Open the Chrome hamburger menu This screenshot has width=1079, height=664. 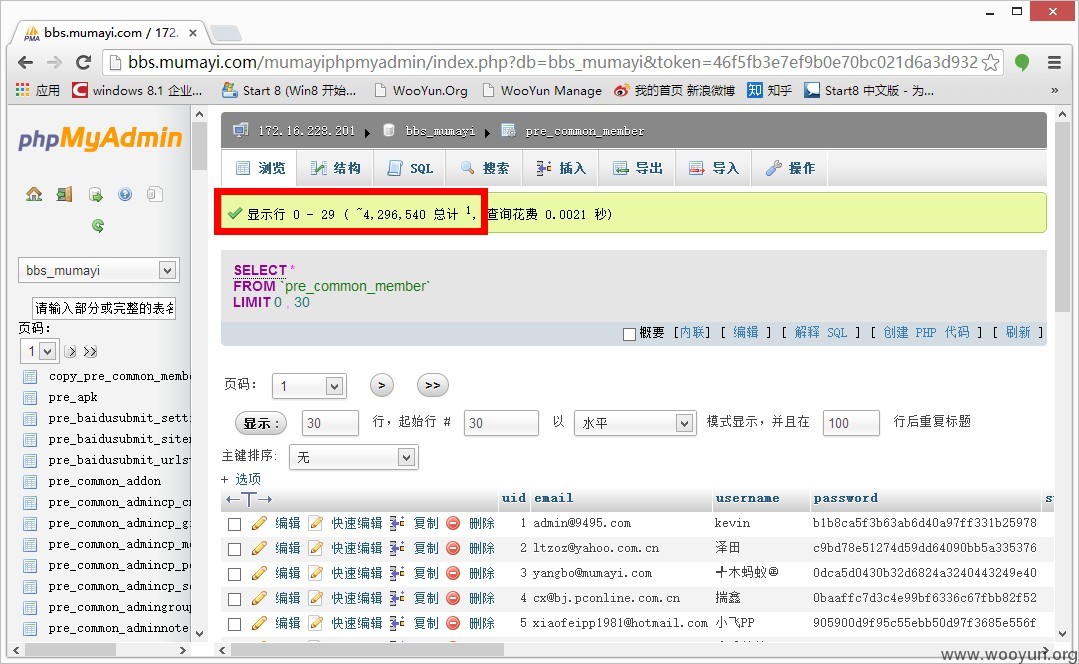click(1054, 63)
